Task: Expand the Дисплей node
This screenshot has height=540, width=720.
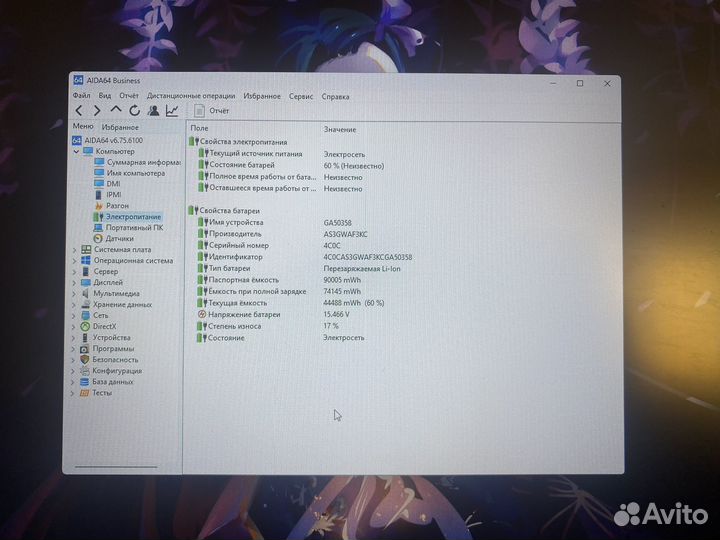Action: [74, 283]
